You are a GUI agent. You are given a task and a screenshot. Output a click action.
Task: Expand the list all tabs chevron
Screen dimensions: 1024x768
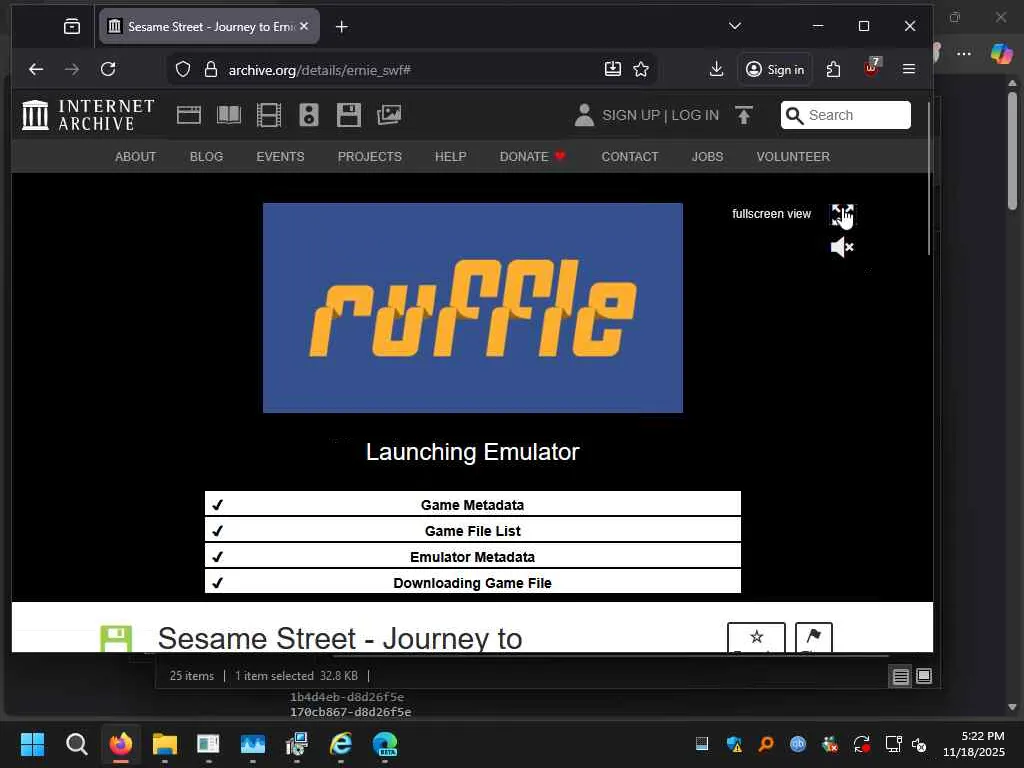coord(735,26)
